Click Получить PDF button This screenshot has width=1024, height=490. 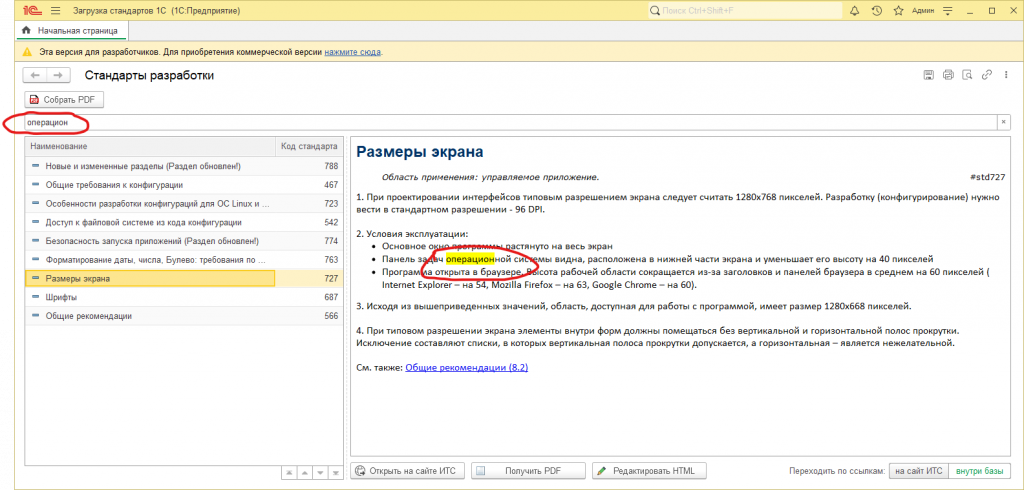[x=528, y=470]
